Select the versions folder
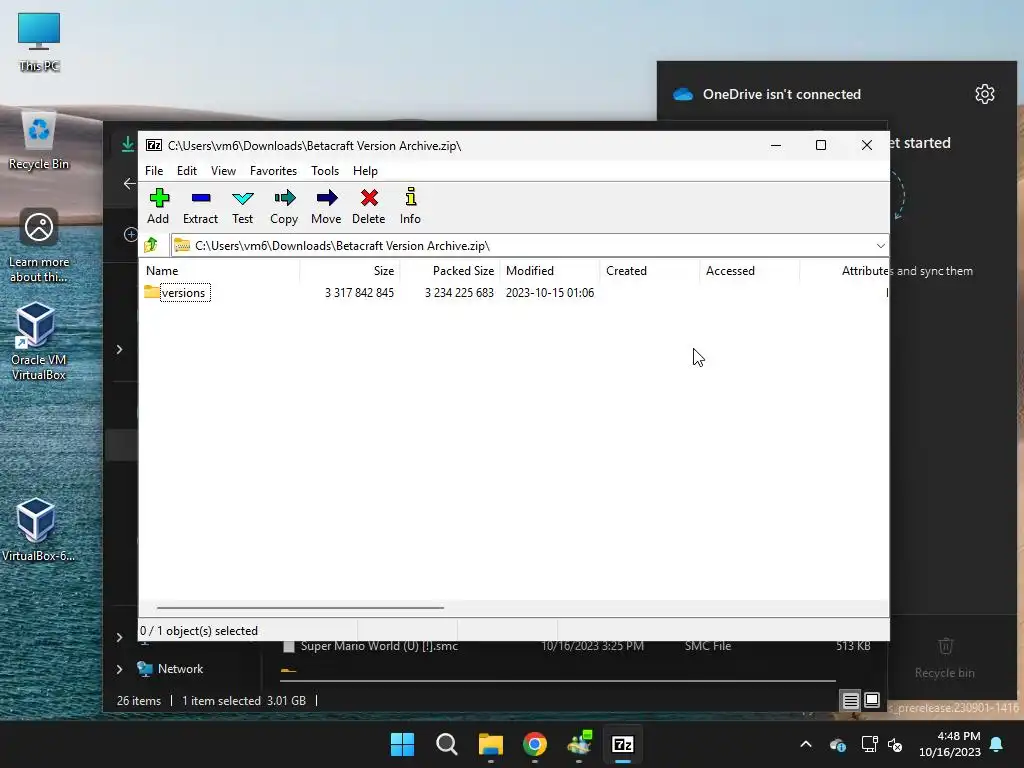Viewport: 1024px width, 768px height. [x=183, y=293]
